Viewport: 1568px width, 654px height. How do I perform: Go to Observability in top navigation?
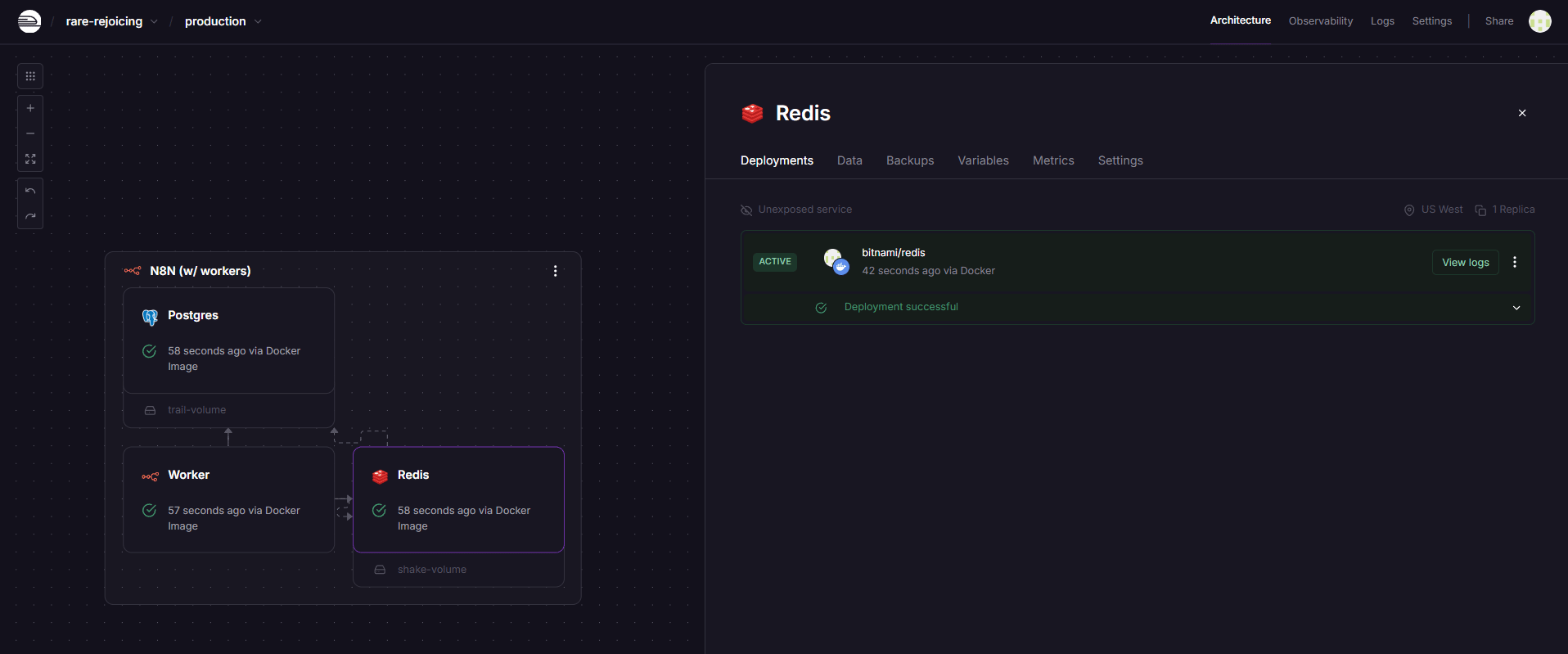pos(1321,21)
